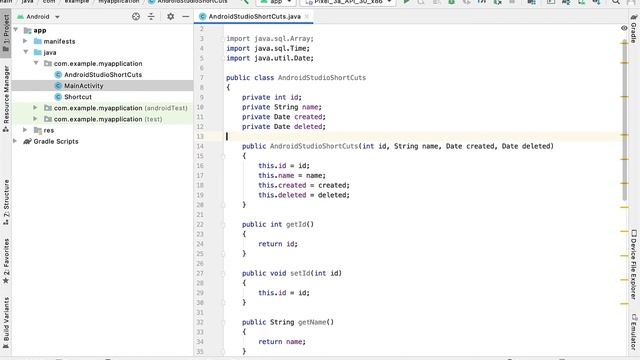
Task: Open the 2: Favorites side tab
Action: (x=6, y=261)
